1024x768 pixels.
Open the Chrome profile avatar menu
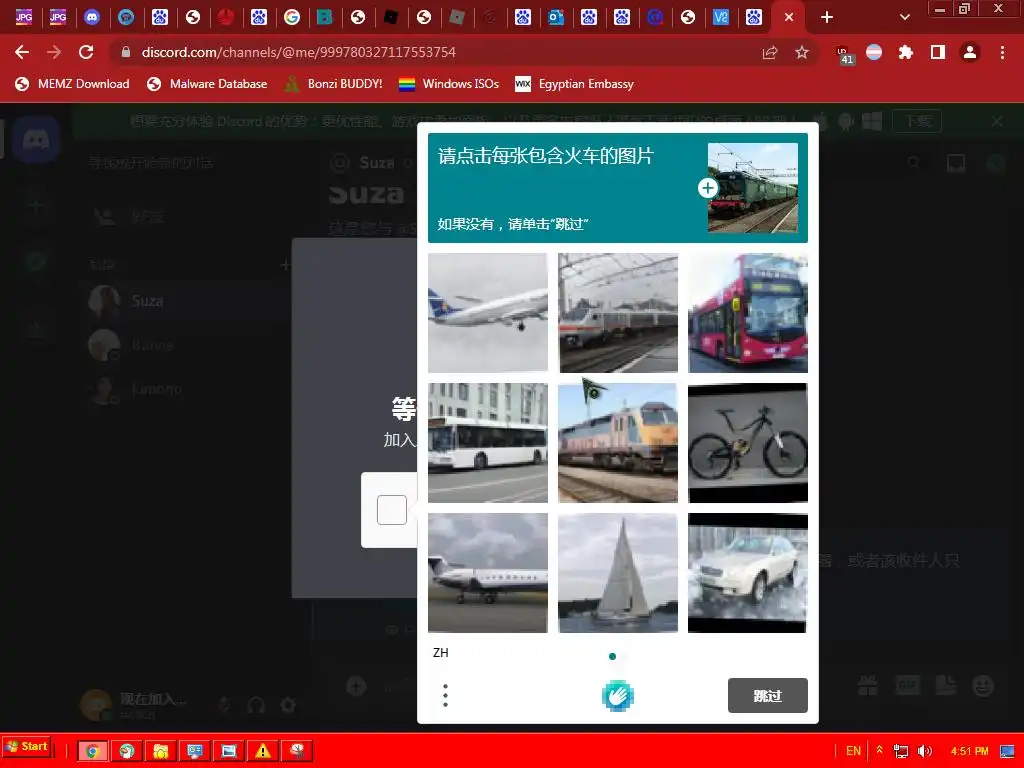pyautogui.click(x=970, y=52)
